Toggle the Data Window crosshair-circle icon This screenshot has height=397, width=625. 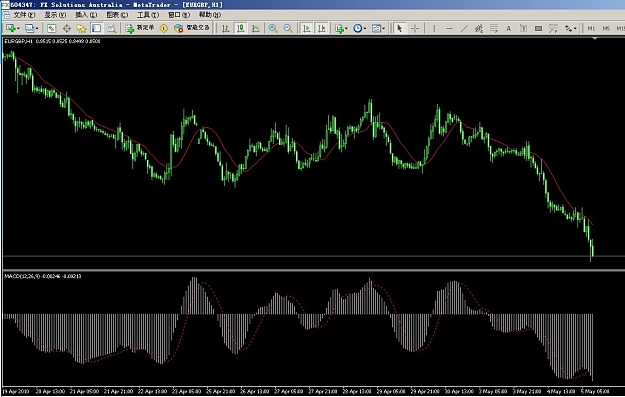click(x=67, y=28)
